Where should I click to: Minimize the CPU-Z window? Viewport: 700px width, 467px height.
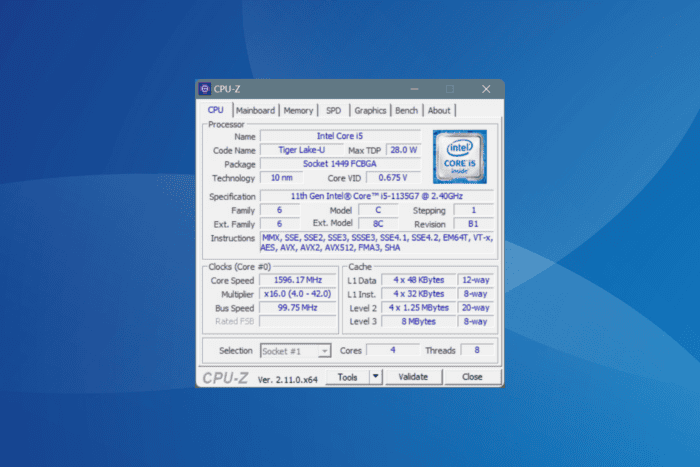click(x=414, y=89)
